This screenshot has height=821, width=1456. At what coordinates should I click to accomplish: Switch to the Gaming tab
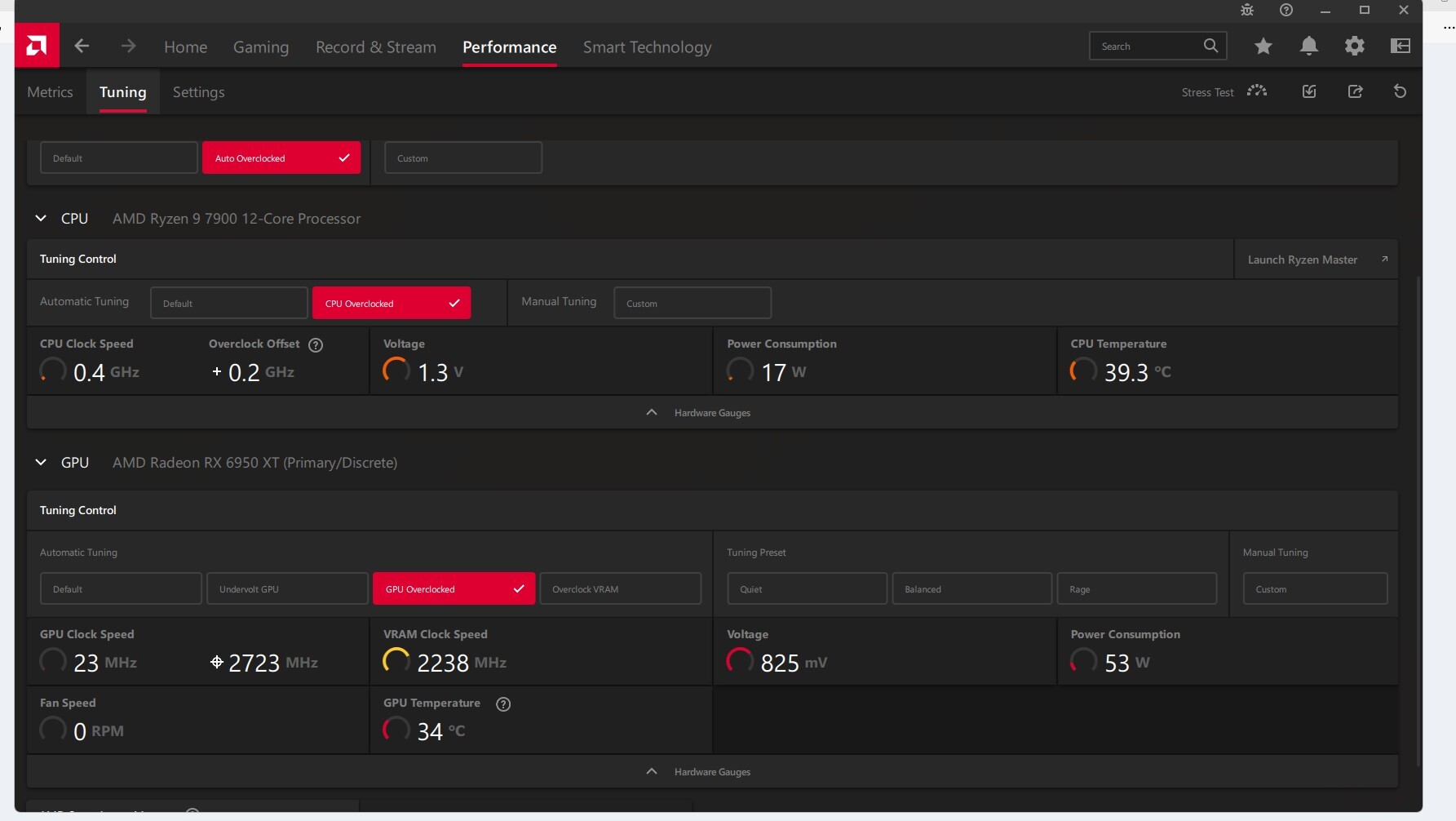coord(261,47)
